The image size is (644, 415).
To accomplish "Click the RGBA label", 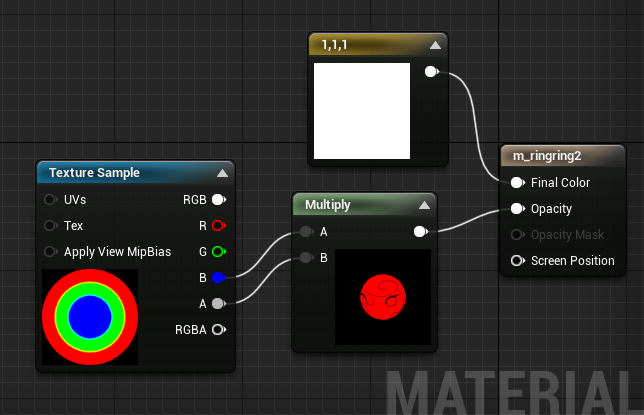I will [x=191, y=330].
